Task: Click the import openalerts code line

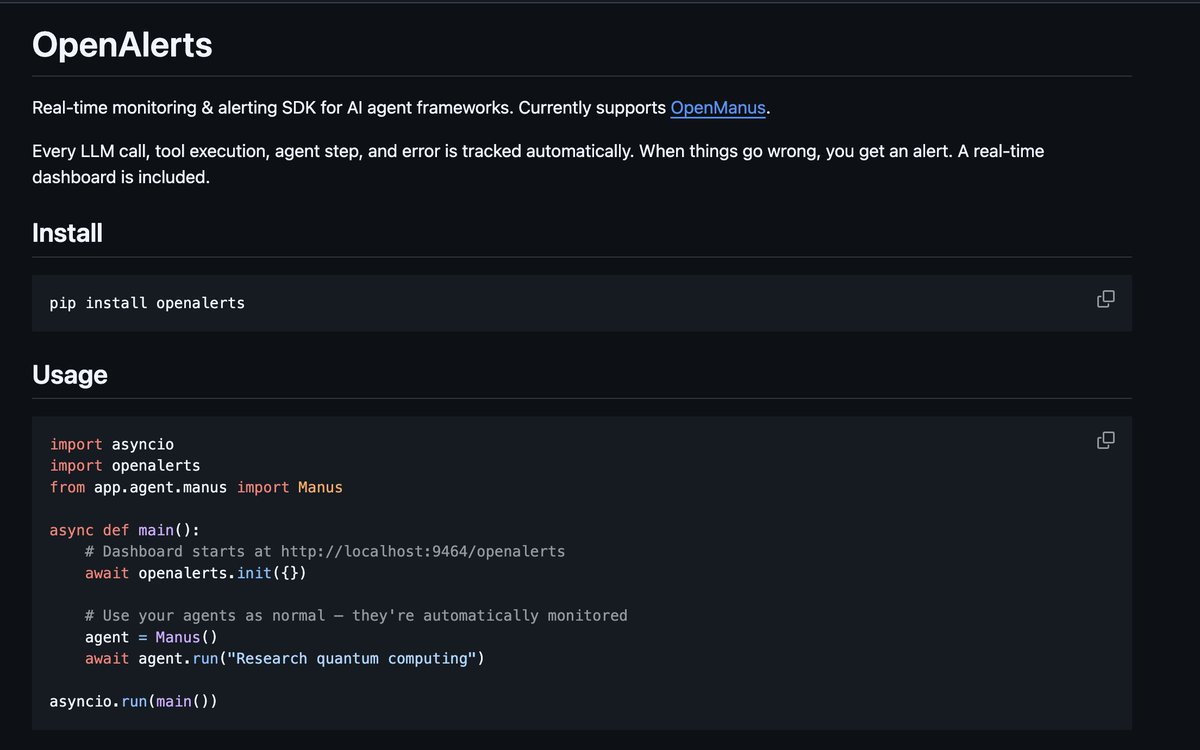Action: coord(125,466)
